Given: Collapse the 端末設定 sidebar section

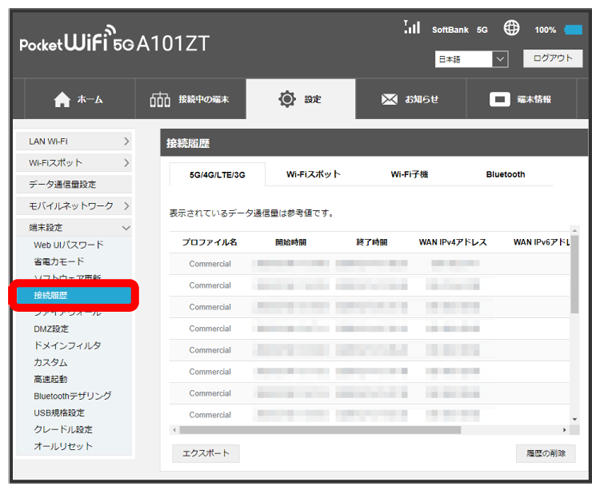Looking at the screenshot, I should click(74, 227).
